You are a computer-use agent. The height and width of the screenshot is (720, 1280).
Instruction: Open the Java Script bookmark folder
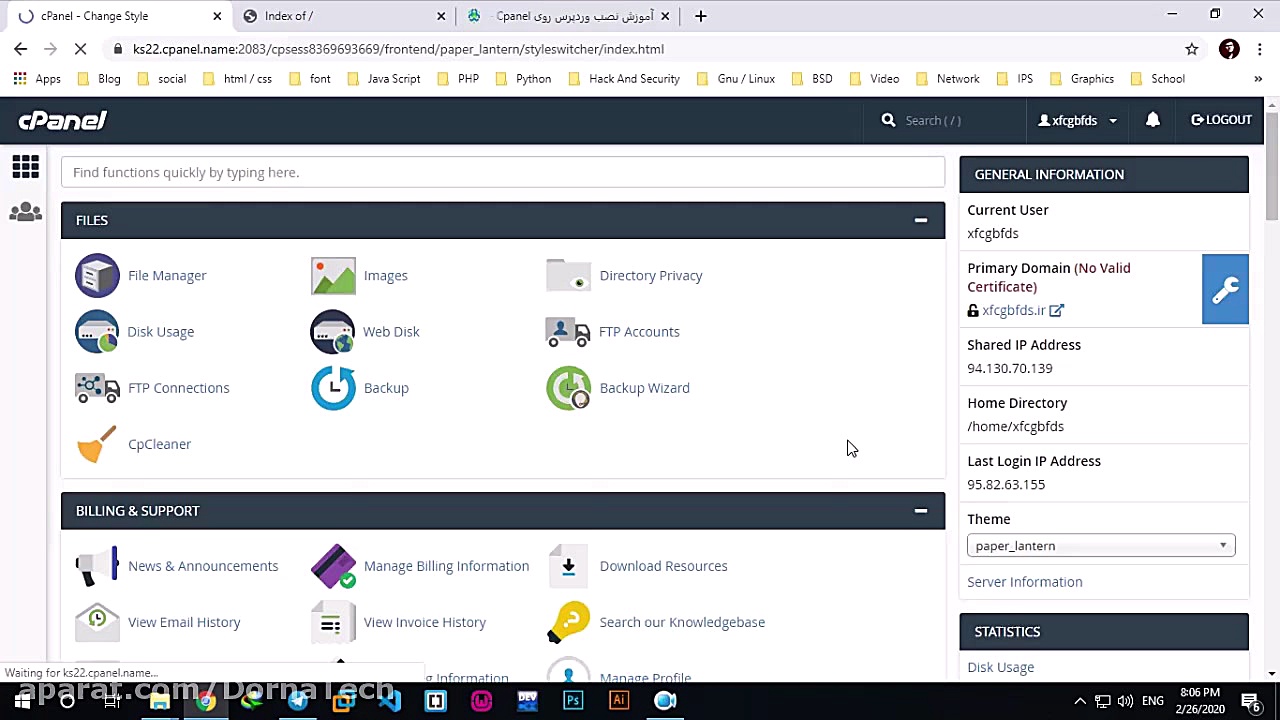tap(383, 79)
